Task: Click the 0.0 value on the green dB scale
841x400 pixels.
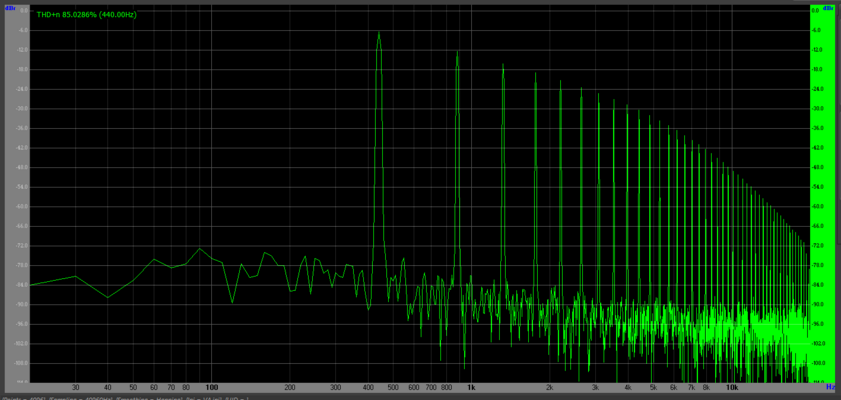Action: point(815,11)
